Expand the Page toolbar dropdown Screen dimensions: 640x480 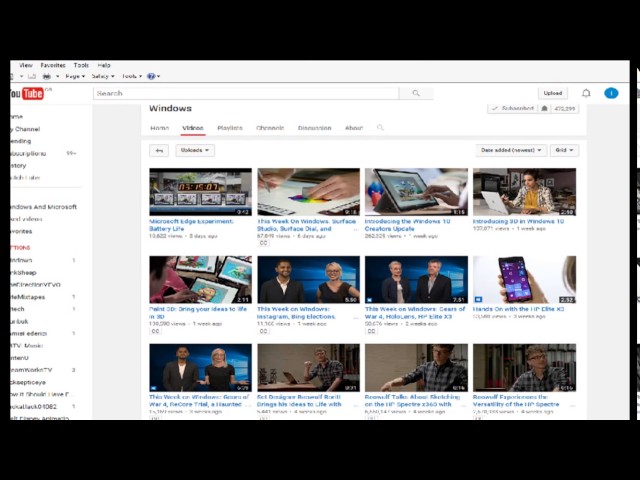[x=75, y=76]
